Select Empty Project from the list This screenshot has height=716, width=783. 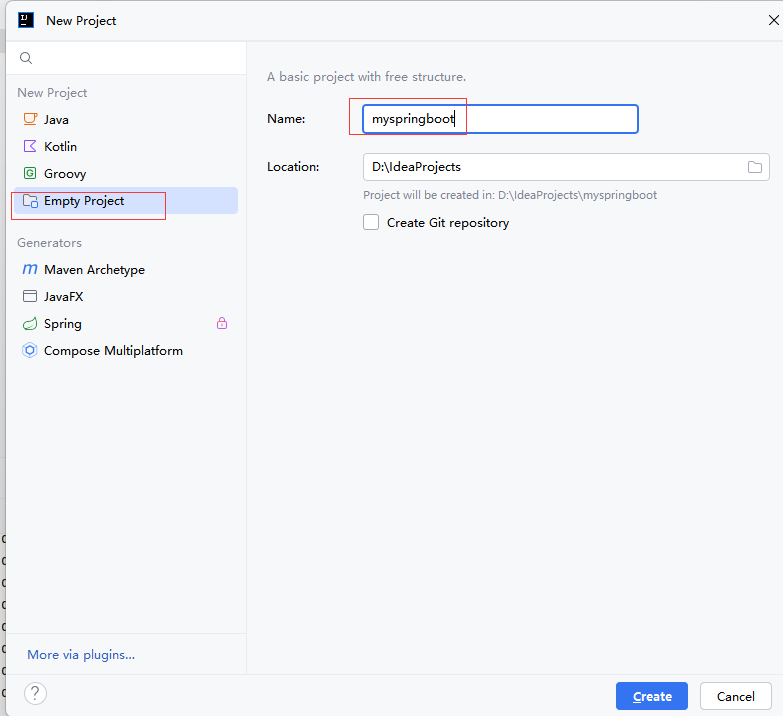pos(84,201)
